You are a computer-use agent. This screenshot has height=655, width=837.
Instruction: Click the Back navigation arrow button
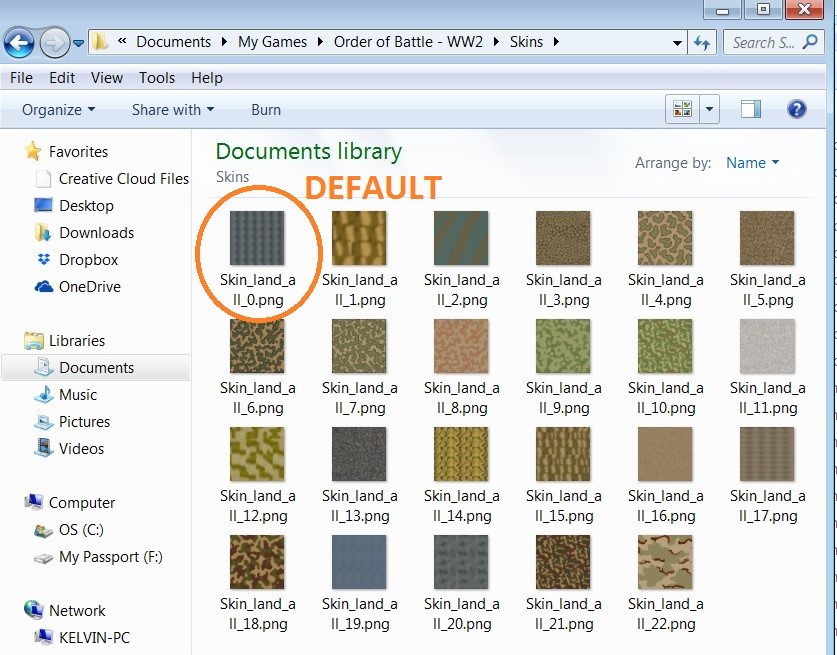pyautogui.click(x=20, y=42)
